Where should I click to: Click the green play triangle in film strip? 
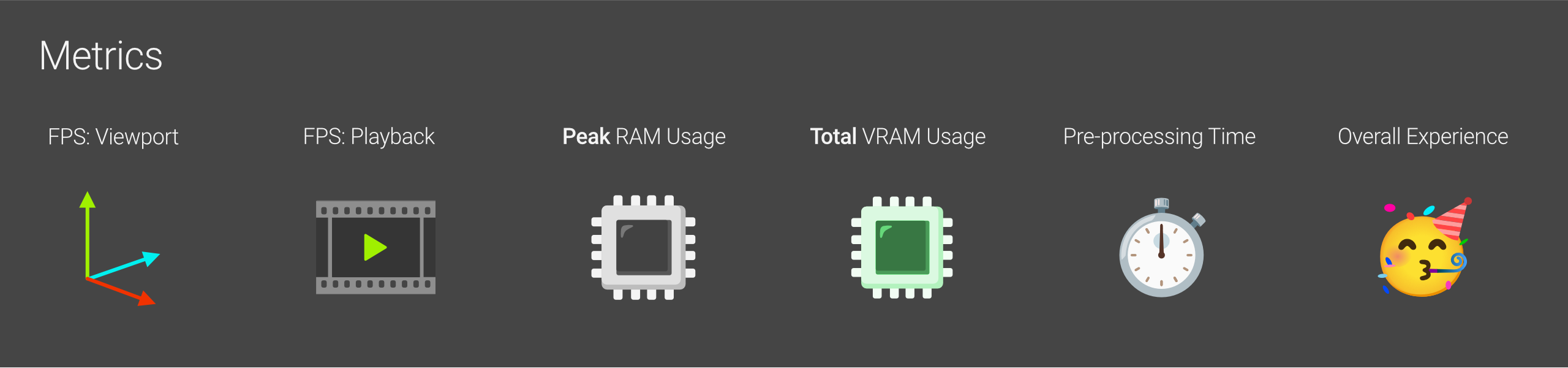[x=375, y=247]
